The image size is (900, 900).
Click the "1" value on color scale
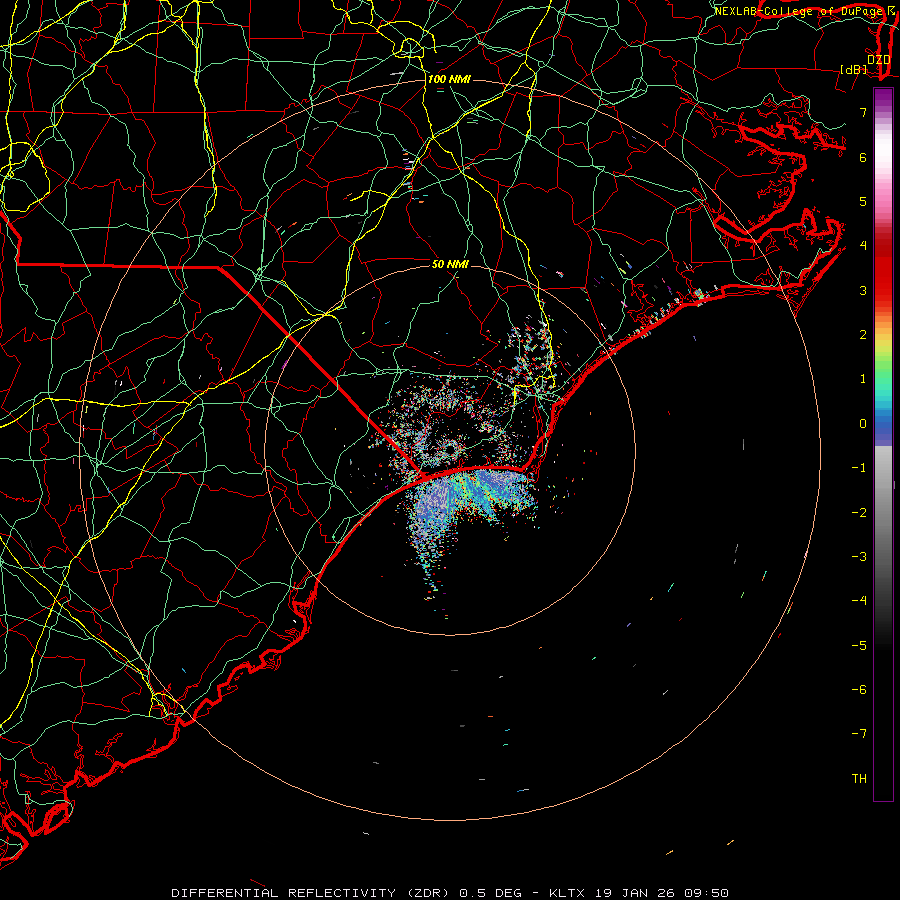coord(863,379)
